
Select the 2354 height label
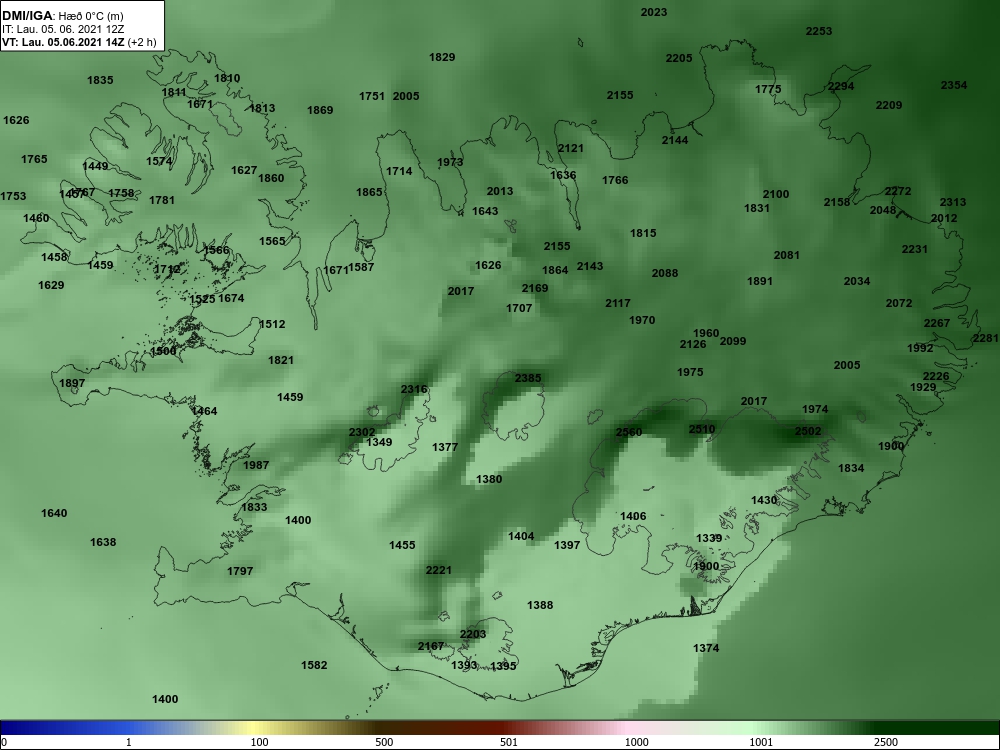(x=953, y=85)
